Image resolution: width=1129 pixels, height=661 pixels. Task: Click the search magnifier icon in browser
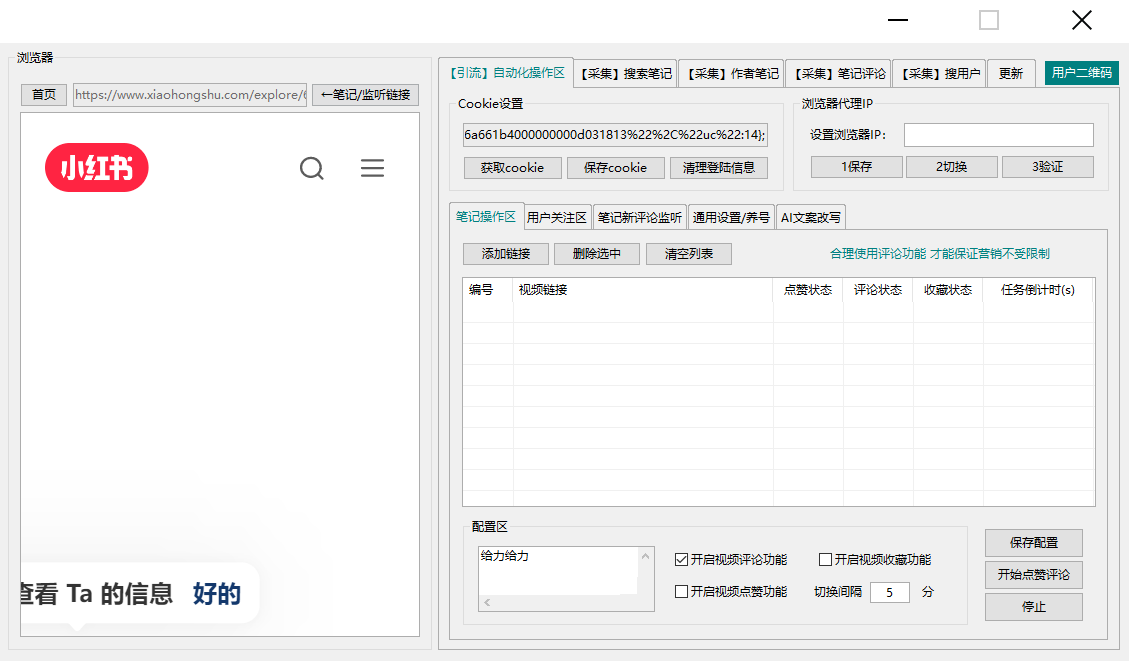tap(312, 168)
